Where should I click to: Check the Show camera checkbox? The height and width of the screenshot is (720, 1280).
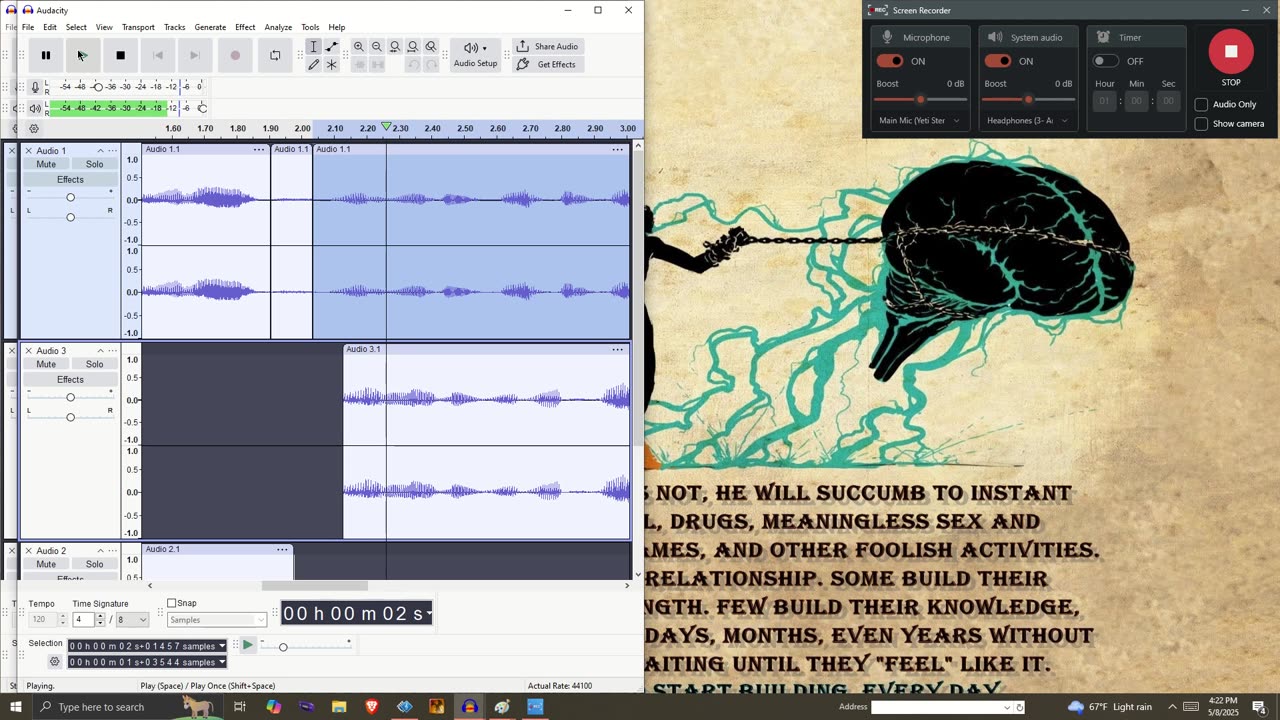(1201, 124)
